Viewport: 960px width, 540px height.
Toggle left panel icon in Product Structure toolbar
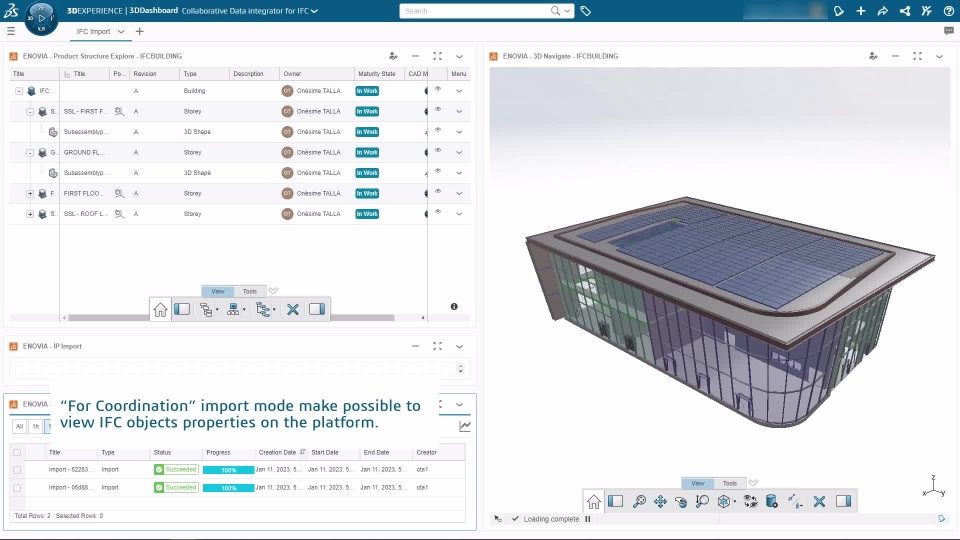coord(182,309)
